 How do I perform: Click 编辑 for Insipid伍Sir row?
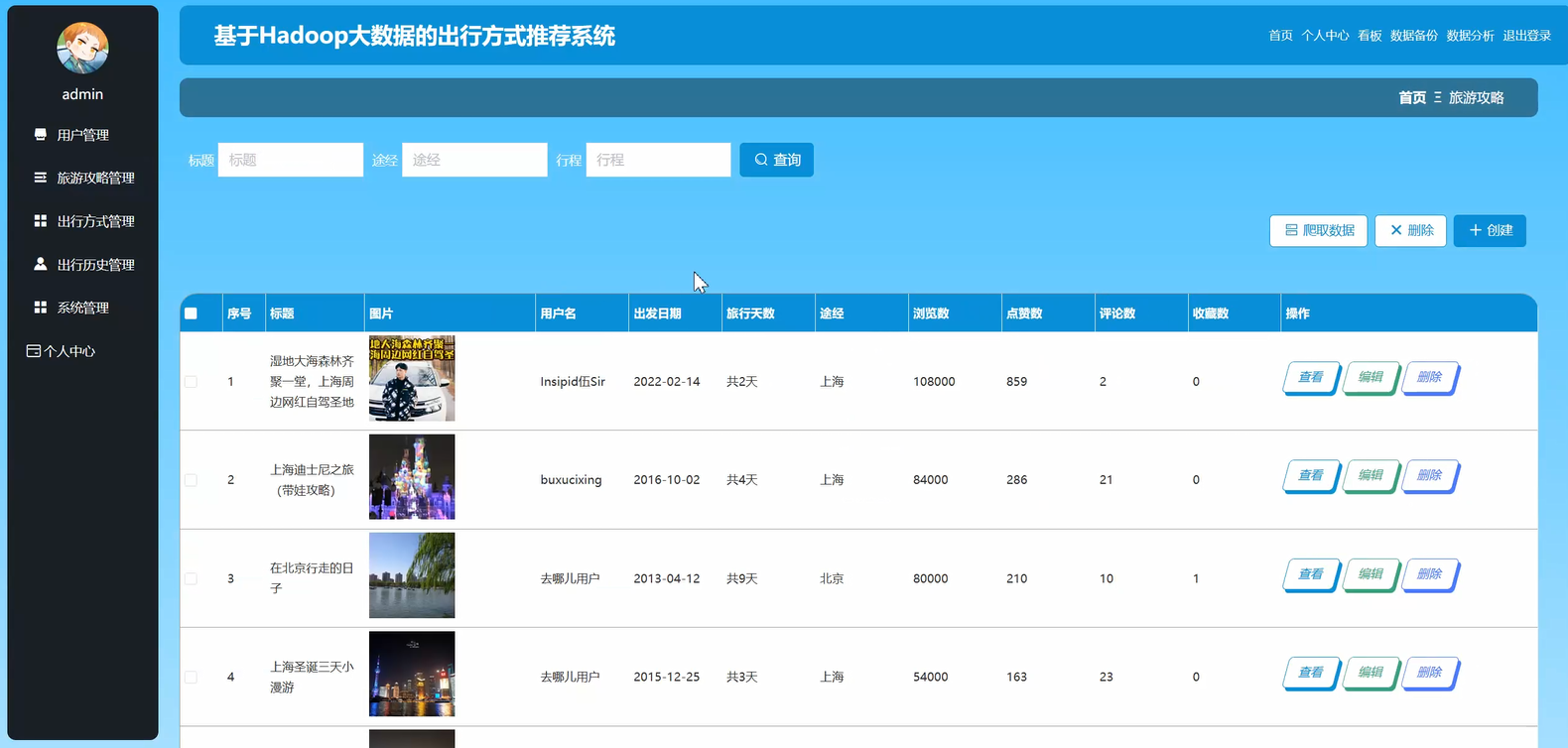[x=1371, y=378]
